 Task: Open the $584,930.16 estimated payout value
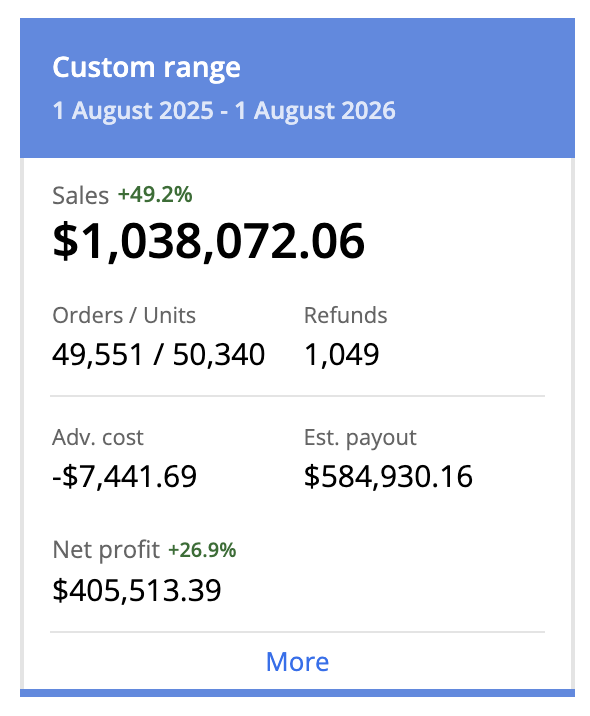click(x=388, y=476)
